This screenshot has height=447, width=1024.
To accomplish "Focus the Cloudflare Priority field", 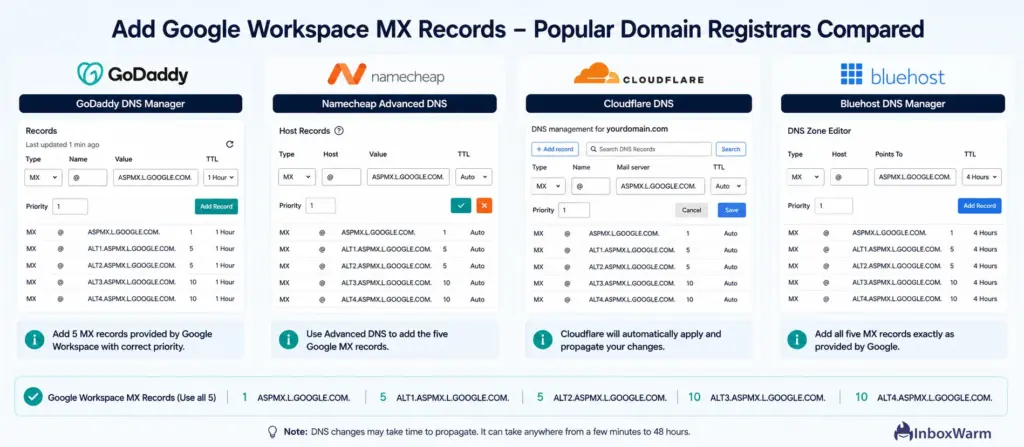I will point(573,210).
